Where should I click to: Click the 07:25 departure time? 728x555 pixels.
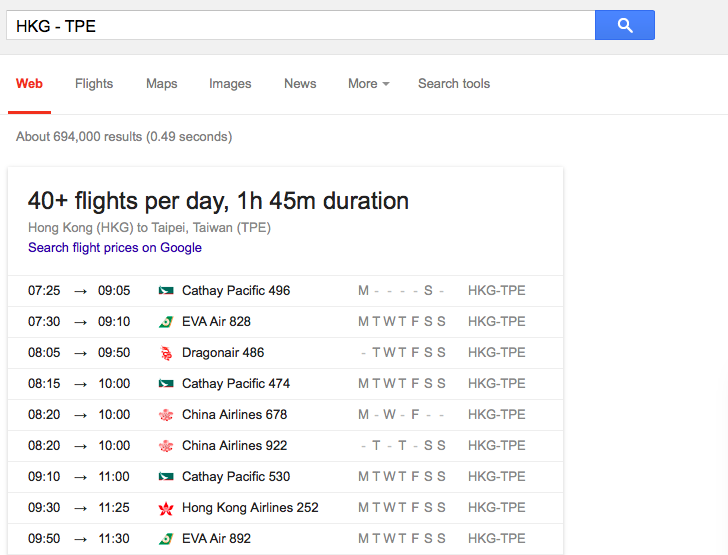44,291
